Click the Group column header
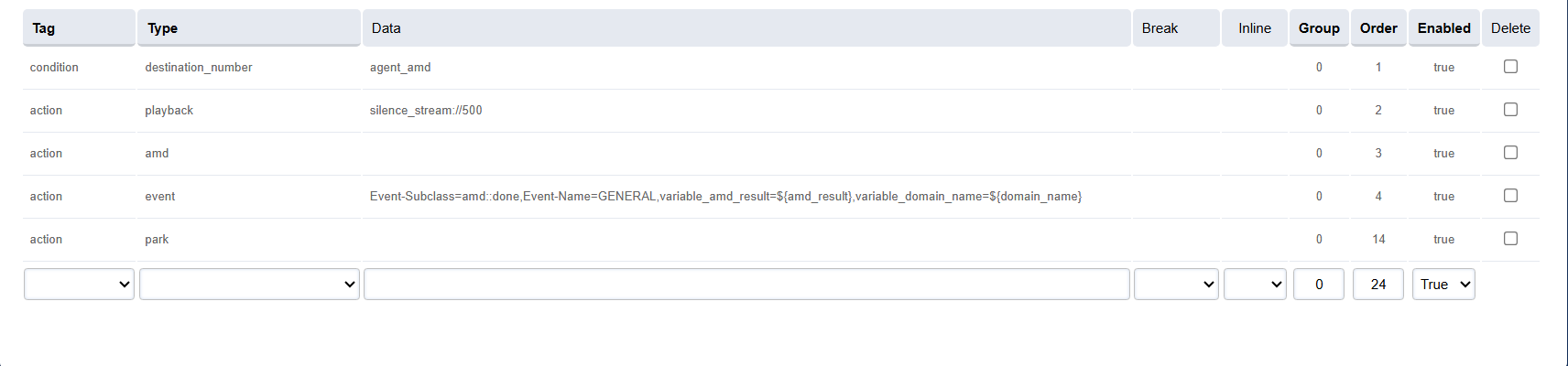1568x366 pixels. [1319, 28]
